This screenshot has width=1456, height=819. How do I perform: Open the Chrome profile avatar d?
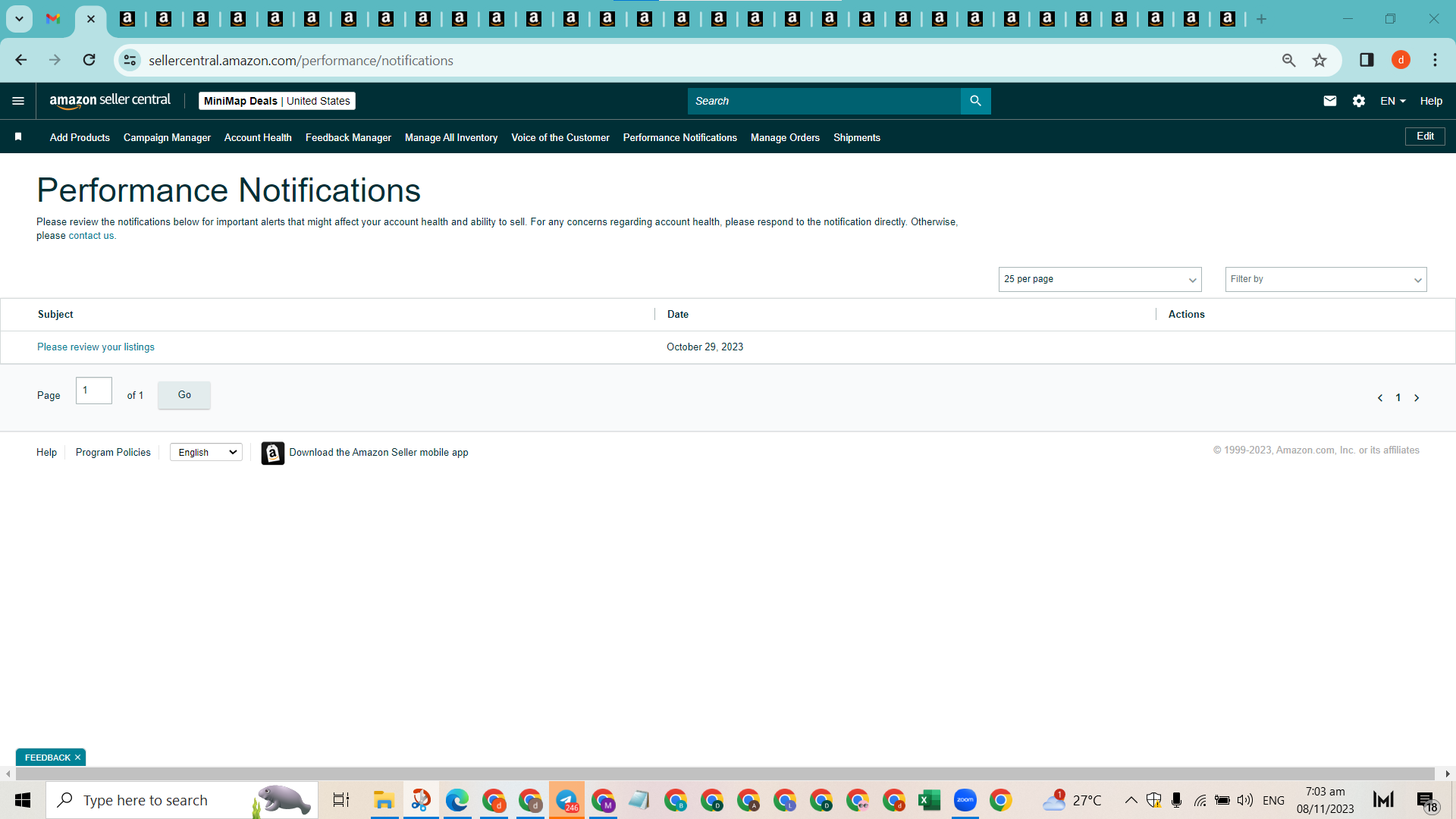point(1401,60)
